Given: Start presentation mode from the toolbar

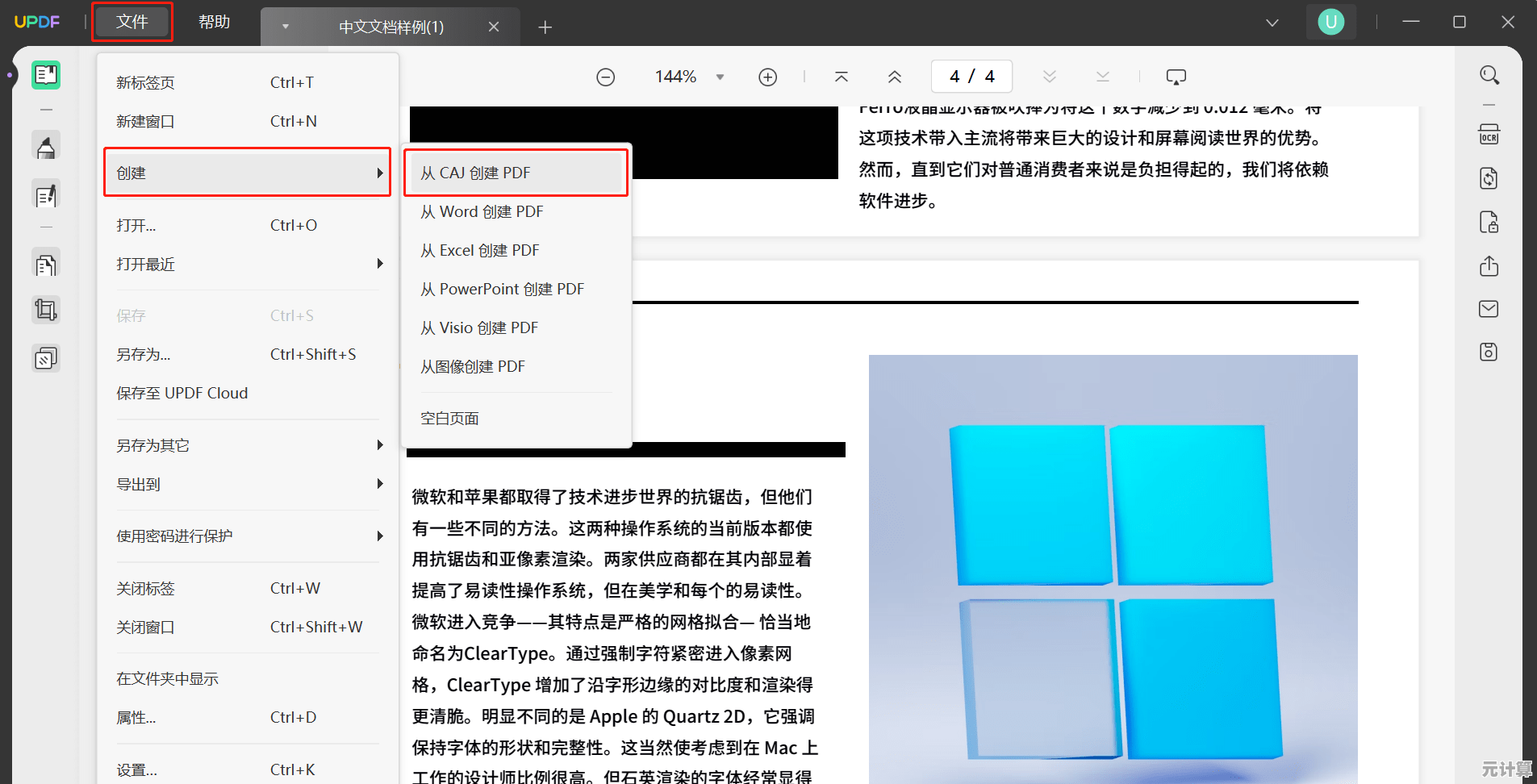Looking at the screenshot, I should pyautogui.click(x=1176, y=76).
